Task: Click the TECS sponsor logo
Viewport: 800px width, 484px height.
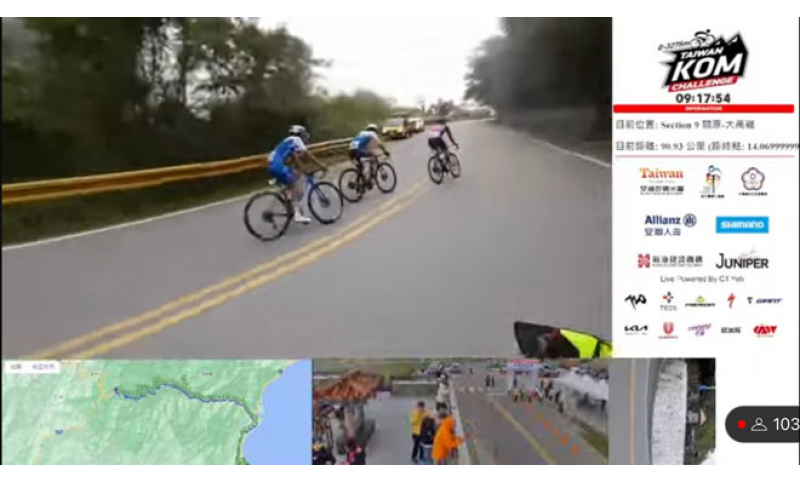Action: click(668, 301)
